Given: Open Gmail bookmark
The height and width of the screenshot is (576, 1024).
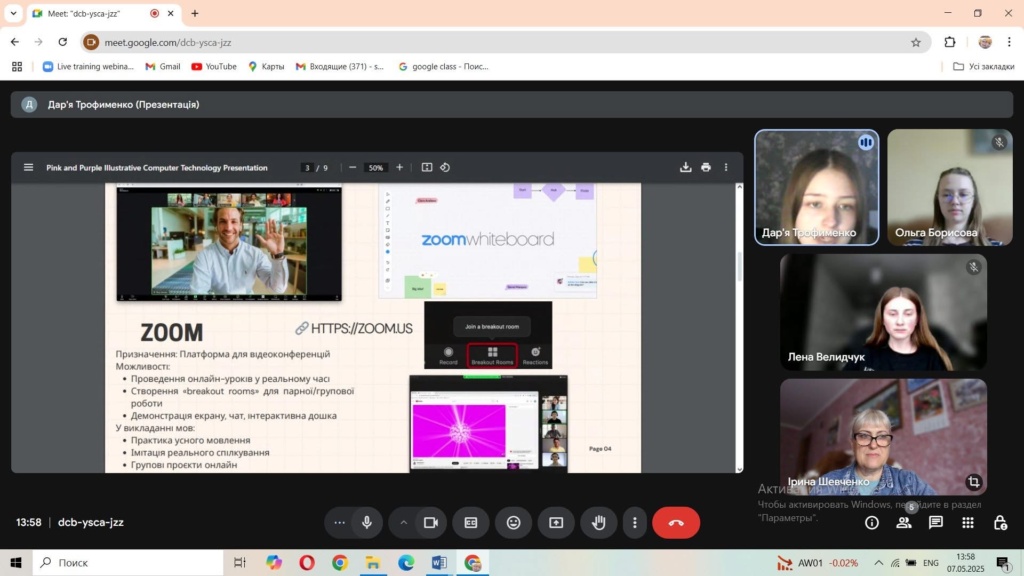Looking at the screenshot, I should point(163,67).
